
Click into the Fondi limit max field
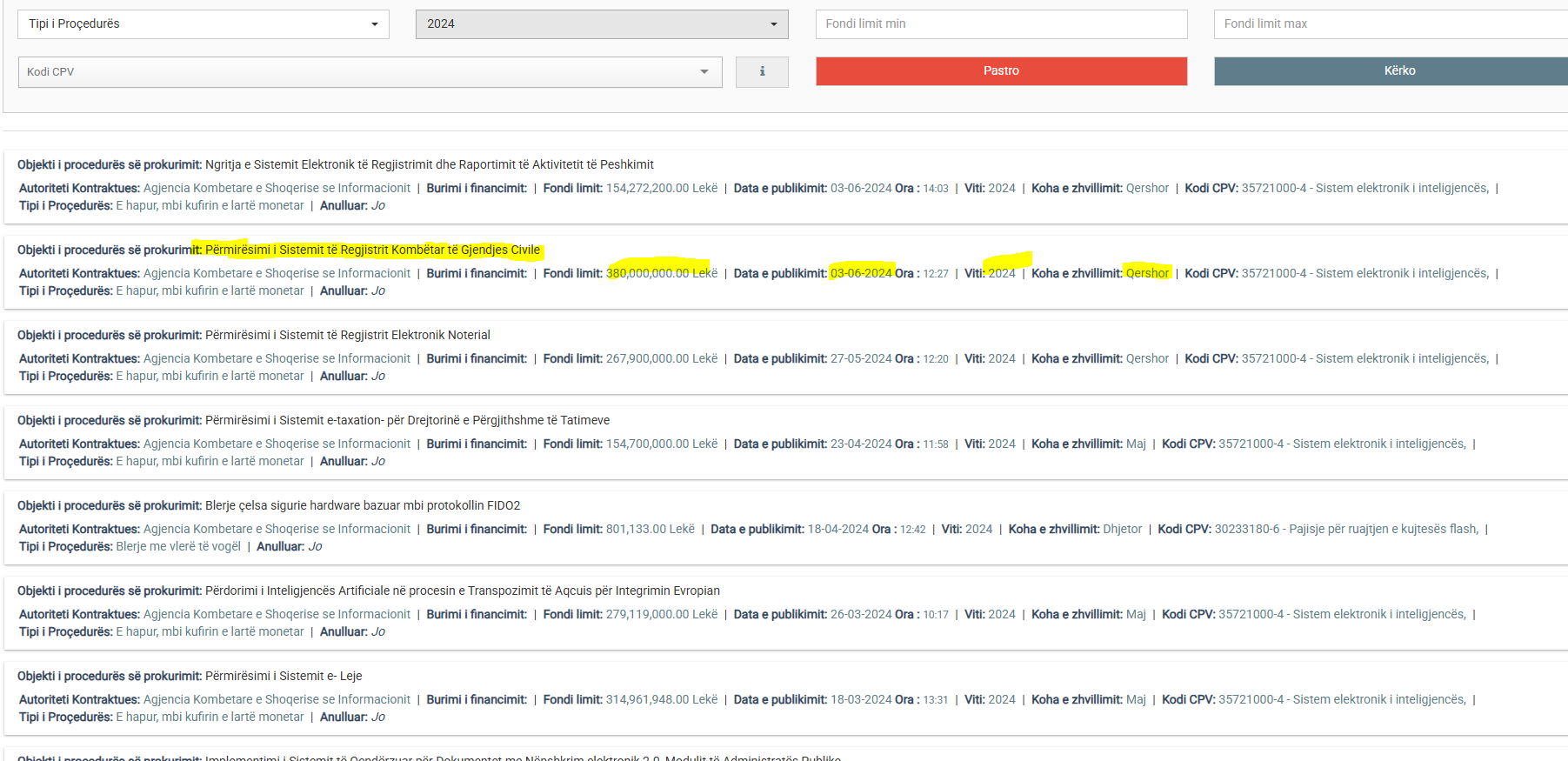(1390, 24)
